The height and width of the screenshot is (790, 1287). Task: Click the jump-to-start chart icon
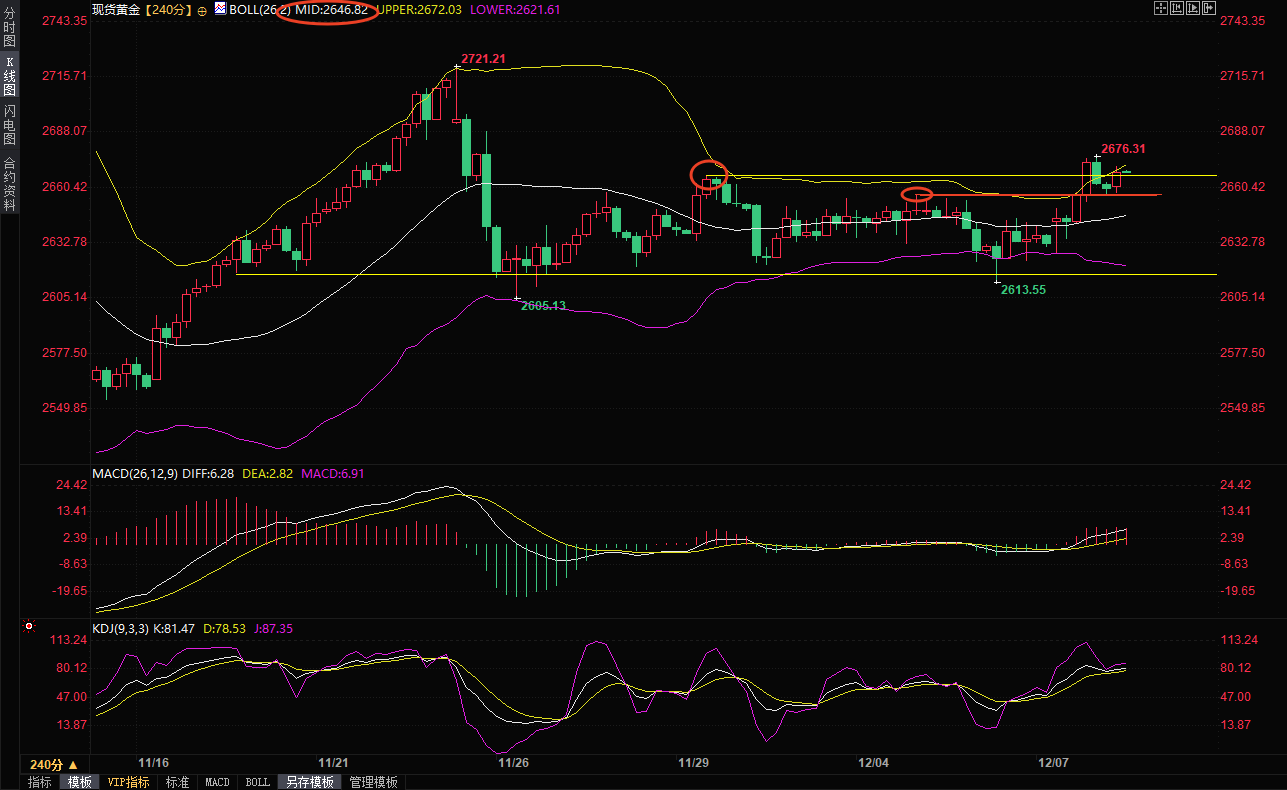(x=1177, y=8)
